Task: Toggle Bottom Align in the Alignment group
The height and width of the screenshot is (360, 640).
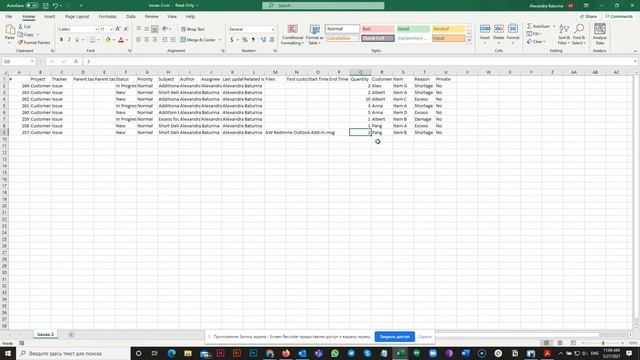Action: (155, 29)
